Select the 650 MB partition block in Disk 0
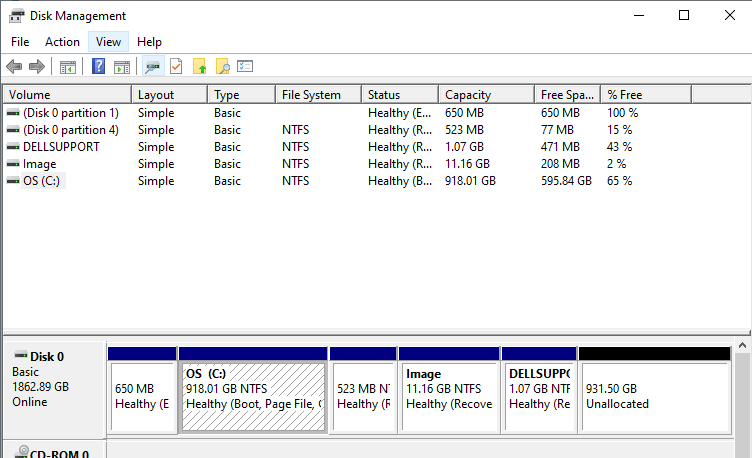 point(142,390)
